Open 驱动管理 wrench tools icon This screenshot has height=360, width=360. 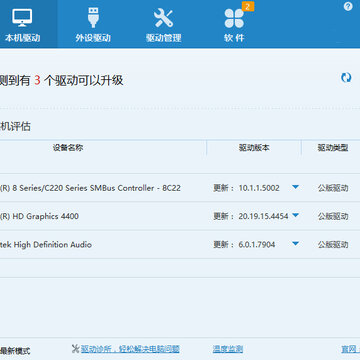[x=163, y=18]
